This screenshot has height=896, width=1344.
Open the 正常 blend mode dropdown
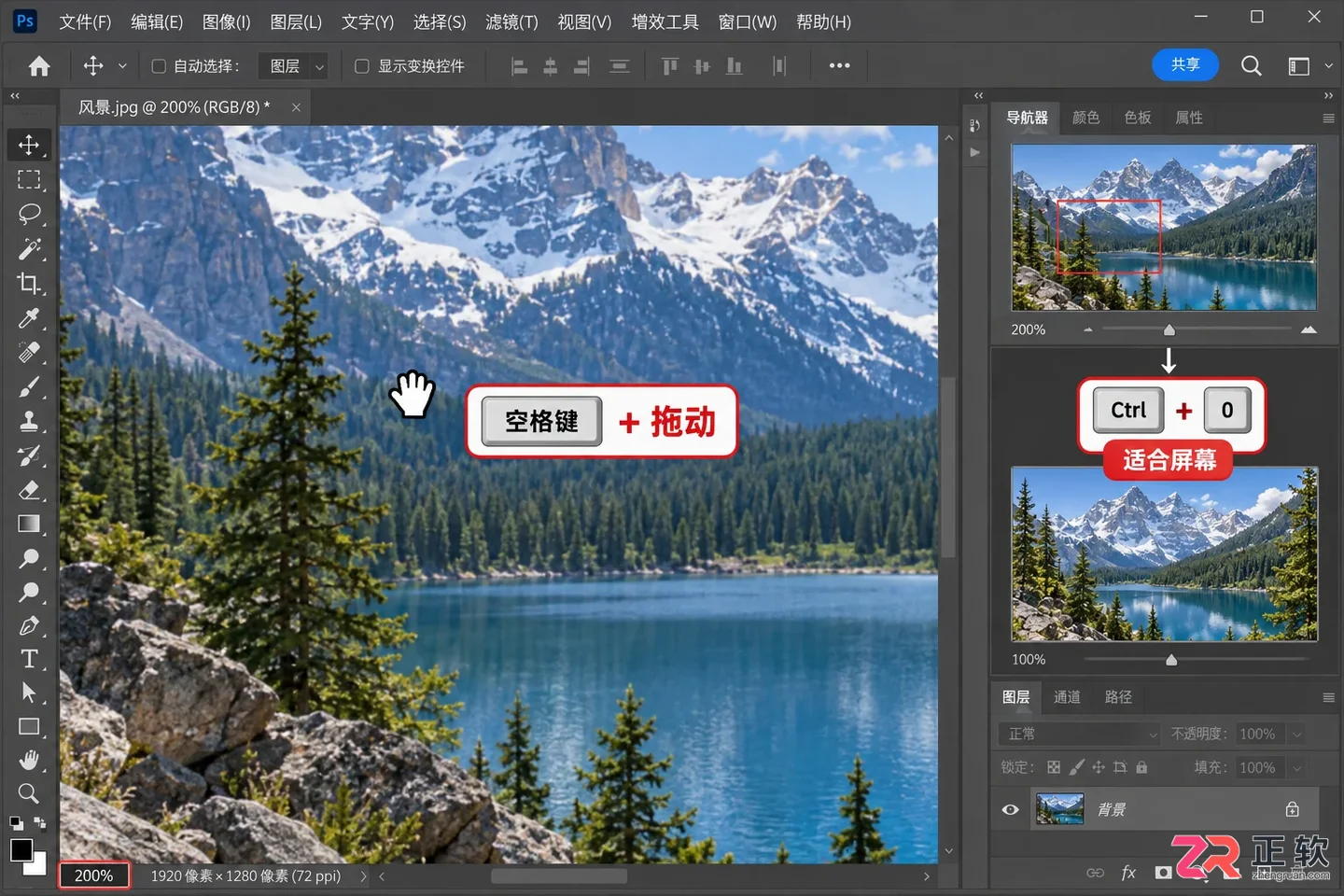point(1081,734)
